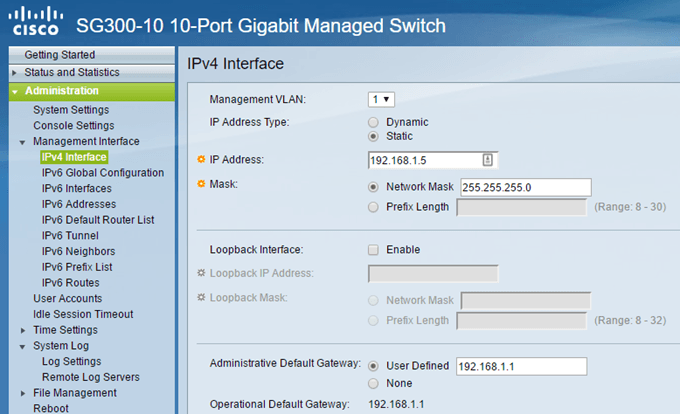Viewport: 680px width, 414px height.
Task: Click the Network Mask input field
Action: 526,187
